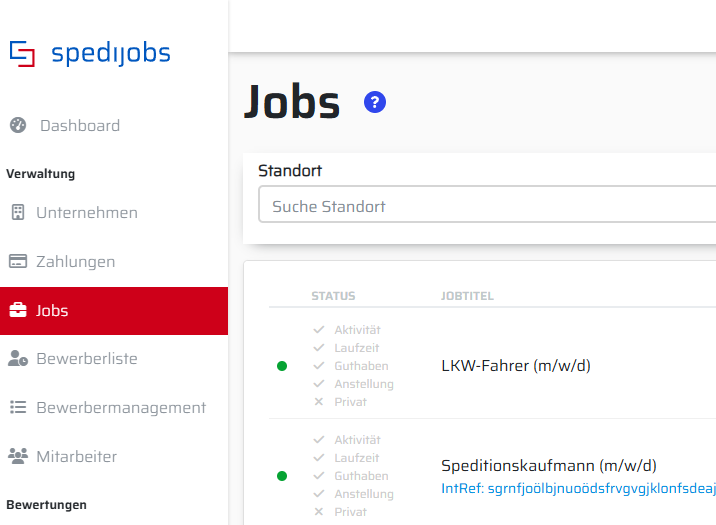Viewport: 716px width, 525px height.
Task: Click the spedijobs wordmark
Action: (111, 53)
